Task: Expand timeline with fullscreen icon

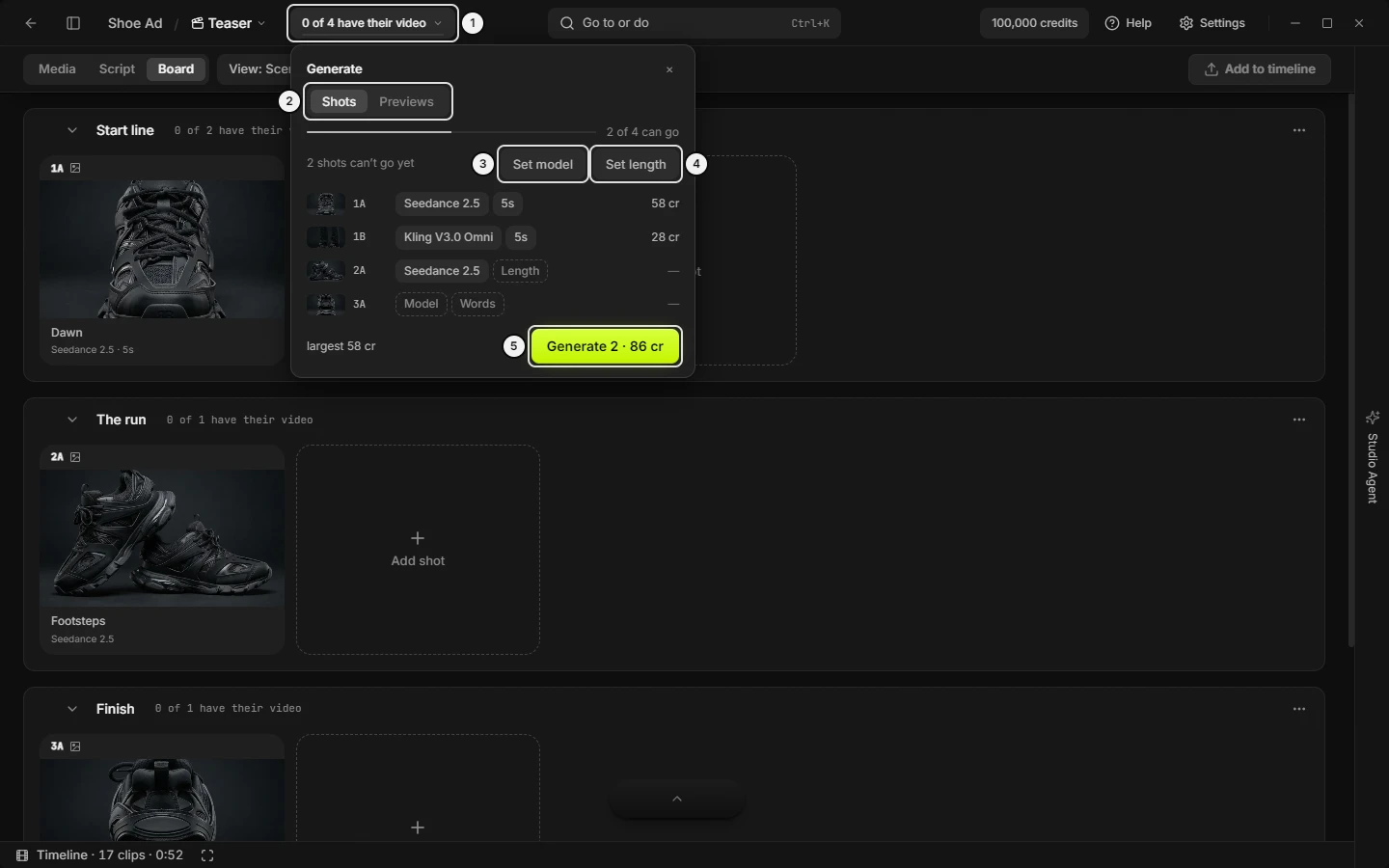Action: (x=207, y=855)
